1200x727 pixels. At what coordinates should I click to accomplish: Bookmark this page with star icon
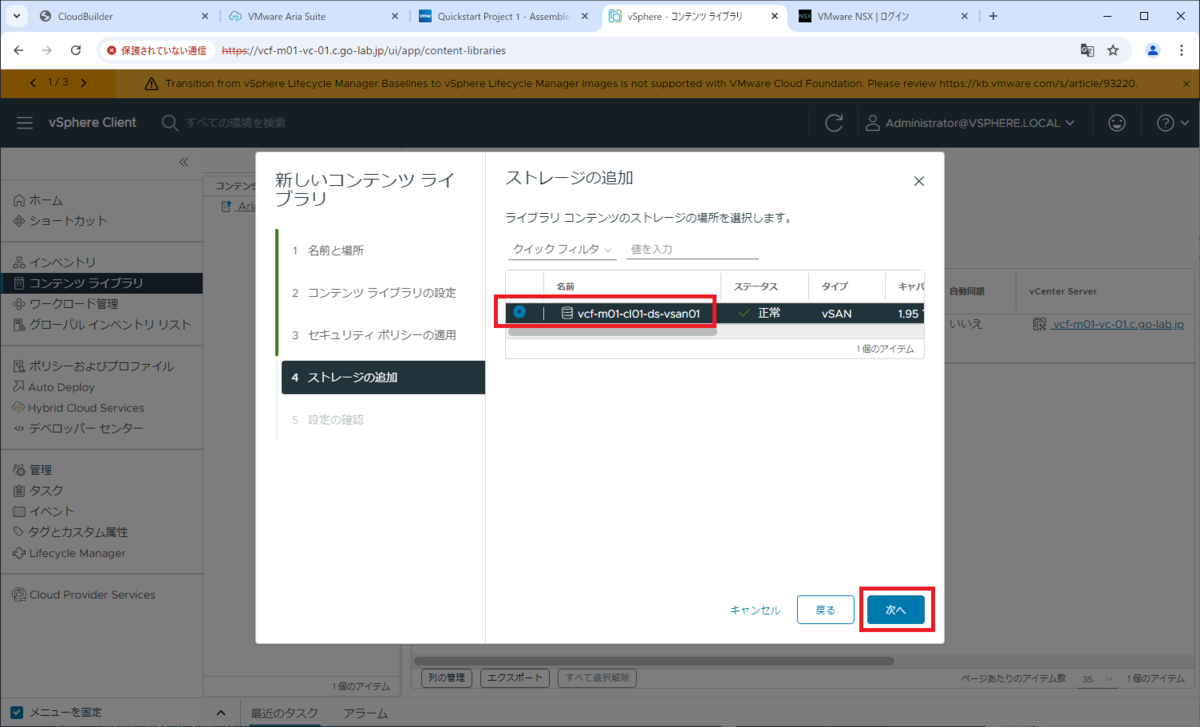click(x=1113, y=50)
